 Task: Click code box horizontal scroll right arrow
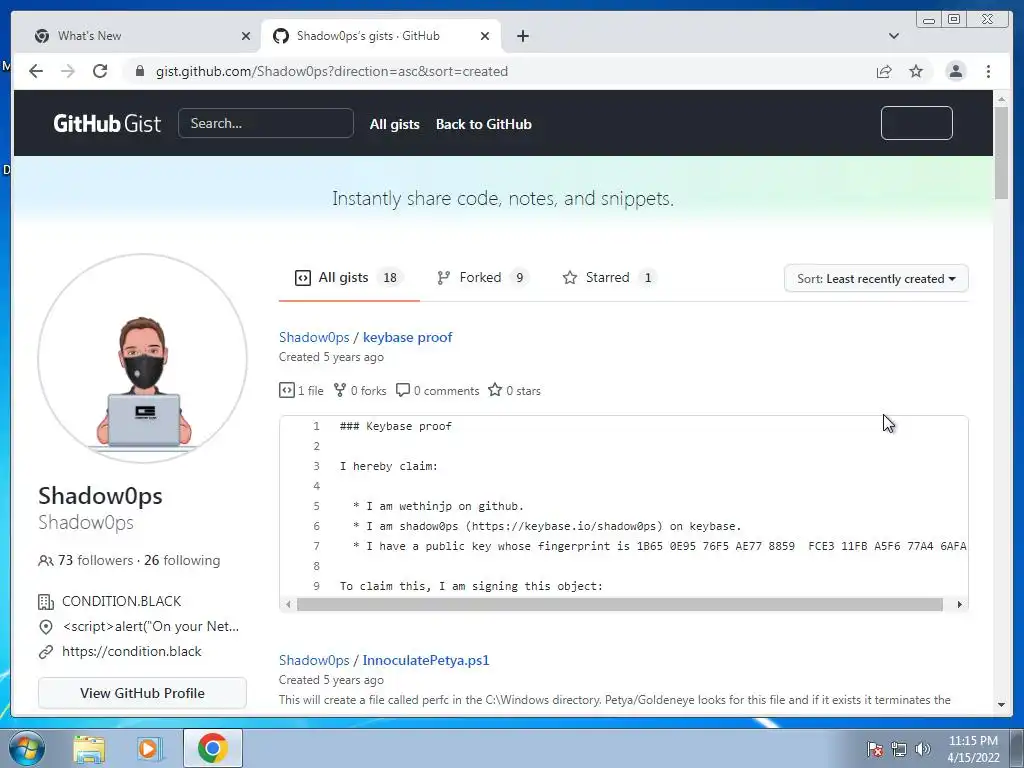[x=959, y=605]
